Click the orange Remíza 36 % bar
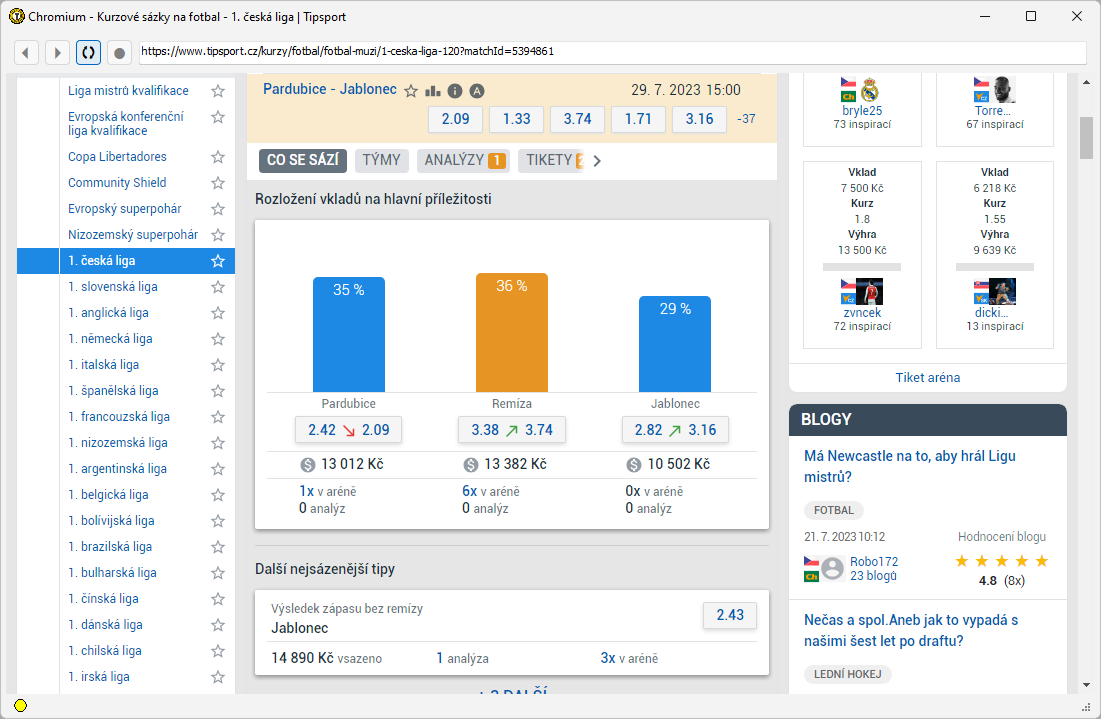This screenshot has height=719, width=1101. tap(512, 332)
